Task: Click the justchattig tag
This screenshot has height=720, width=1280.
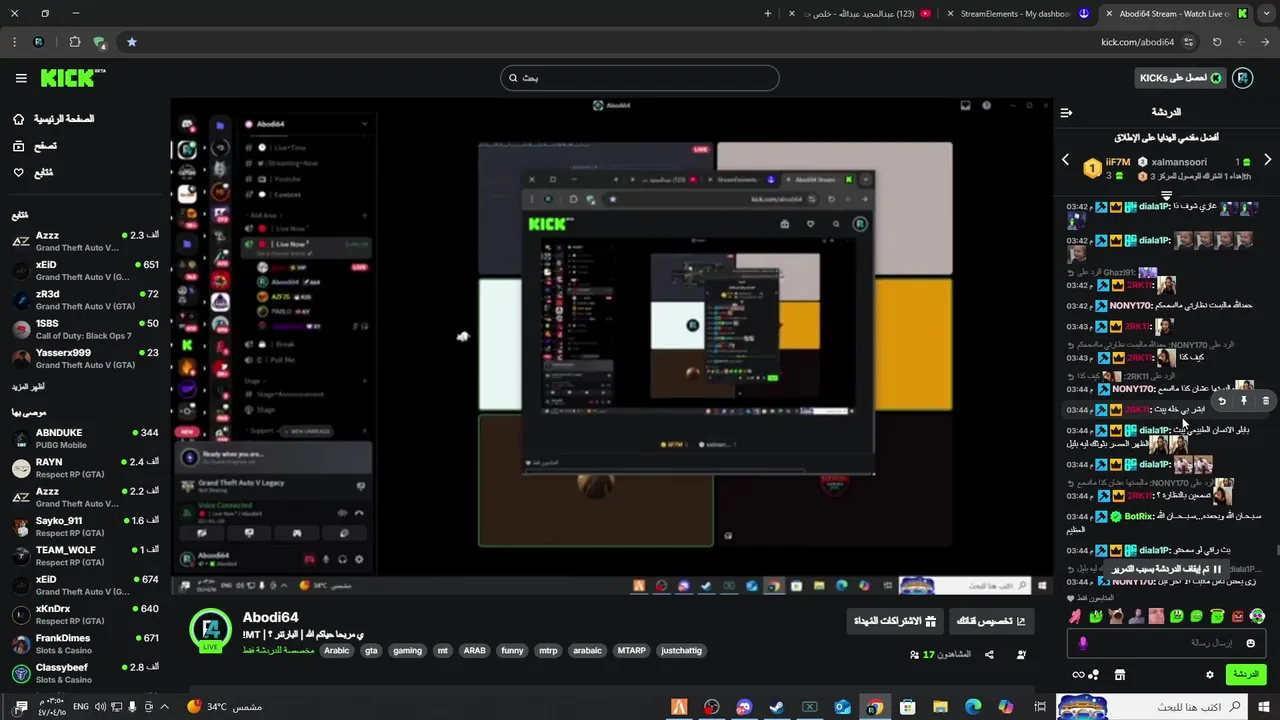Action: (x=682, y=651)
